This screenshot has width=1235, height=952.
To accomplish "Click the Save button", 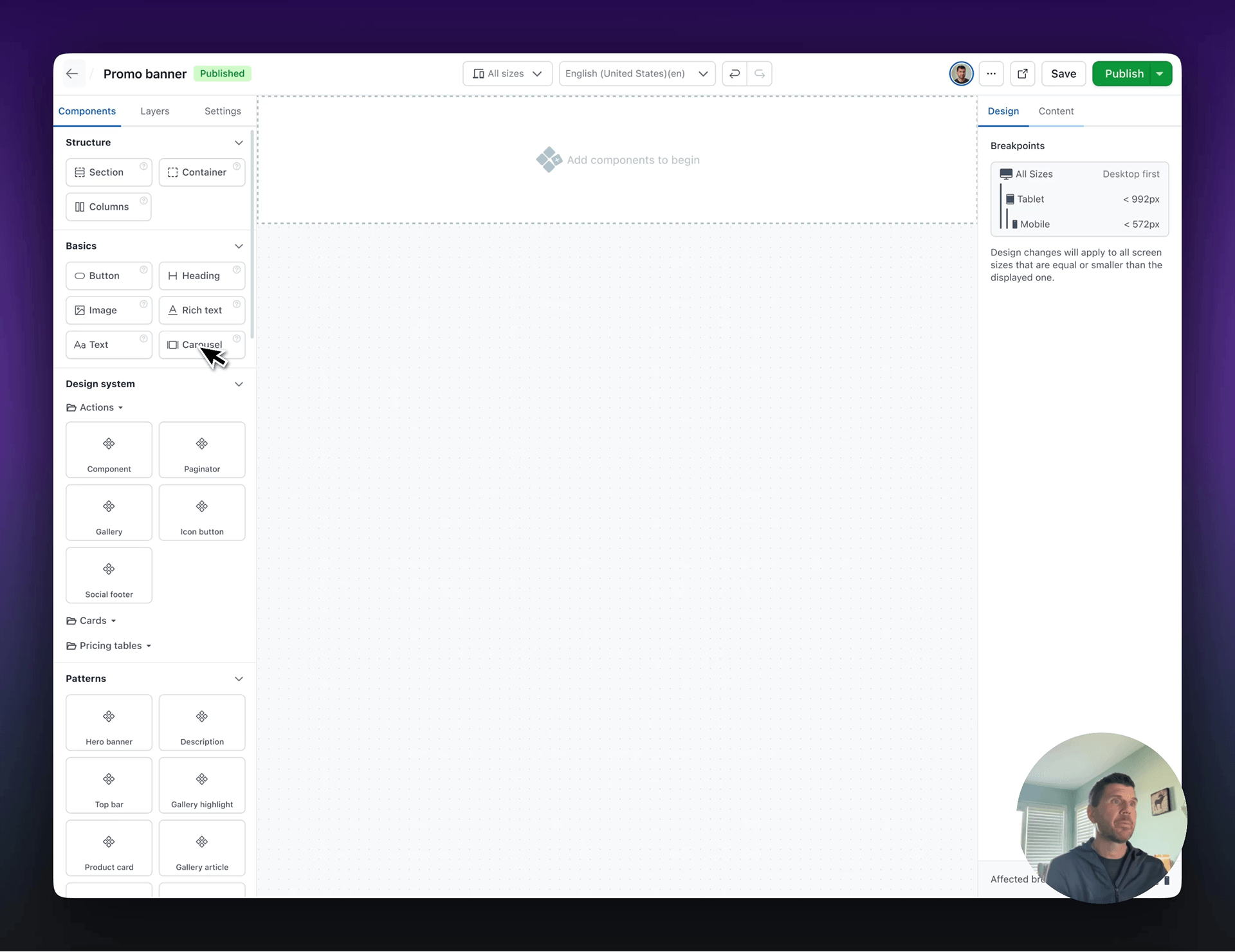I will pos(1063,73).
